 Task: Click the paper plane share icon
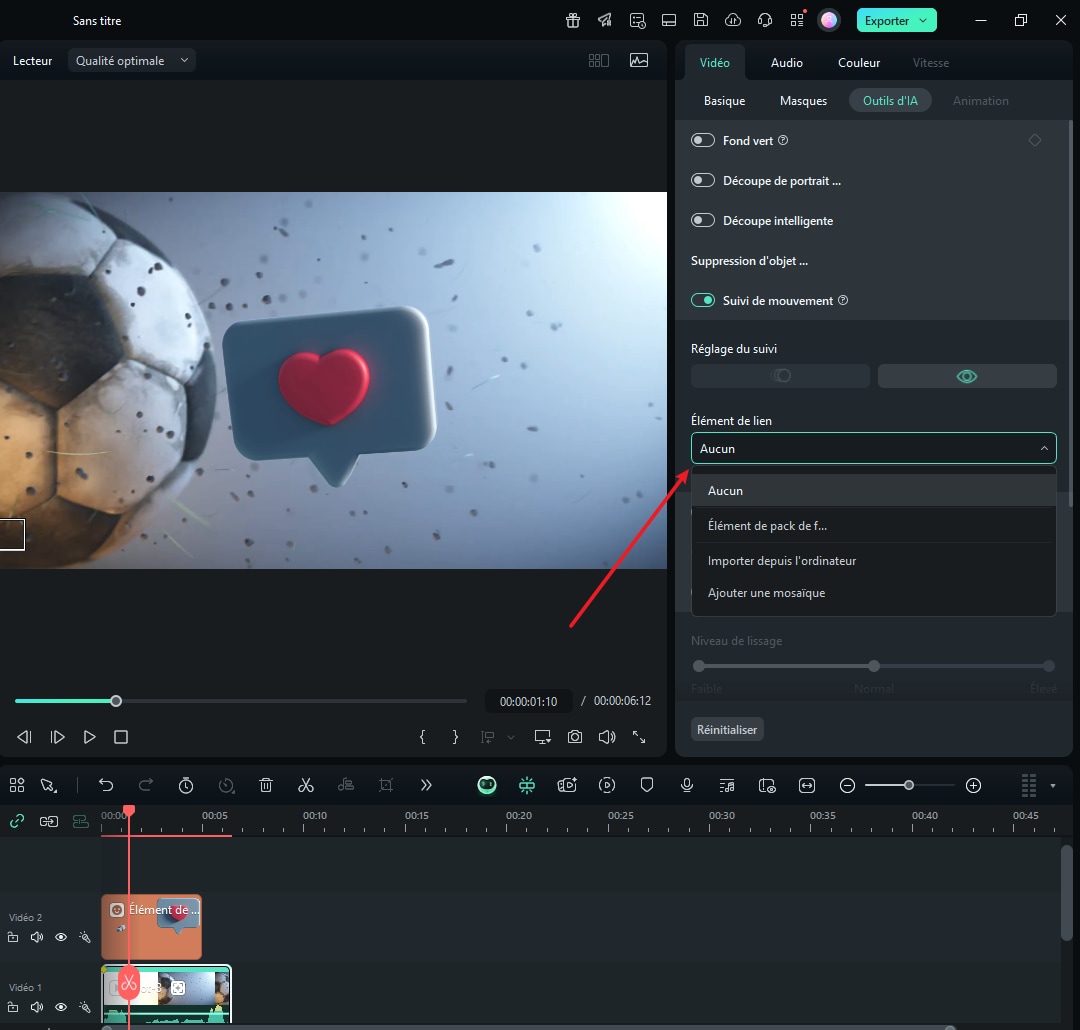point(605,21)
